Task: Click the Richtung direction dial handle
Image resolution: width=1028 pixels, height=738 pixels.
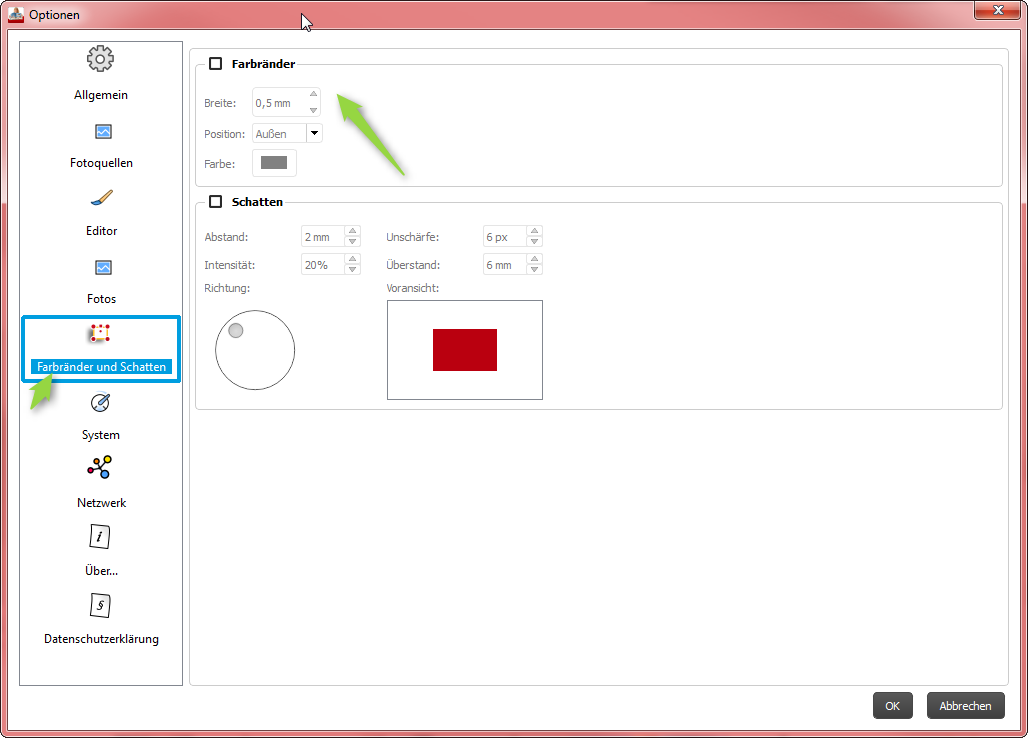Action: coord(236,331)
